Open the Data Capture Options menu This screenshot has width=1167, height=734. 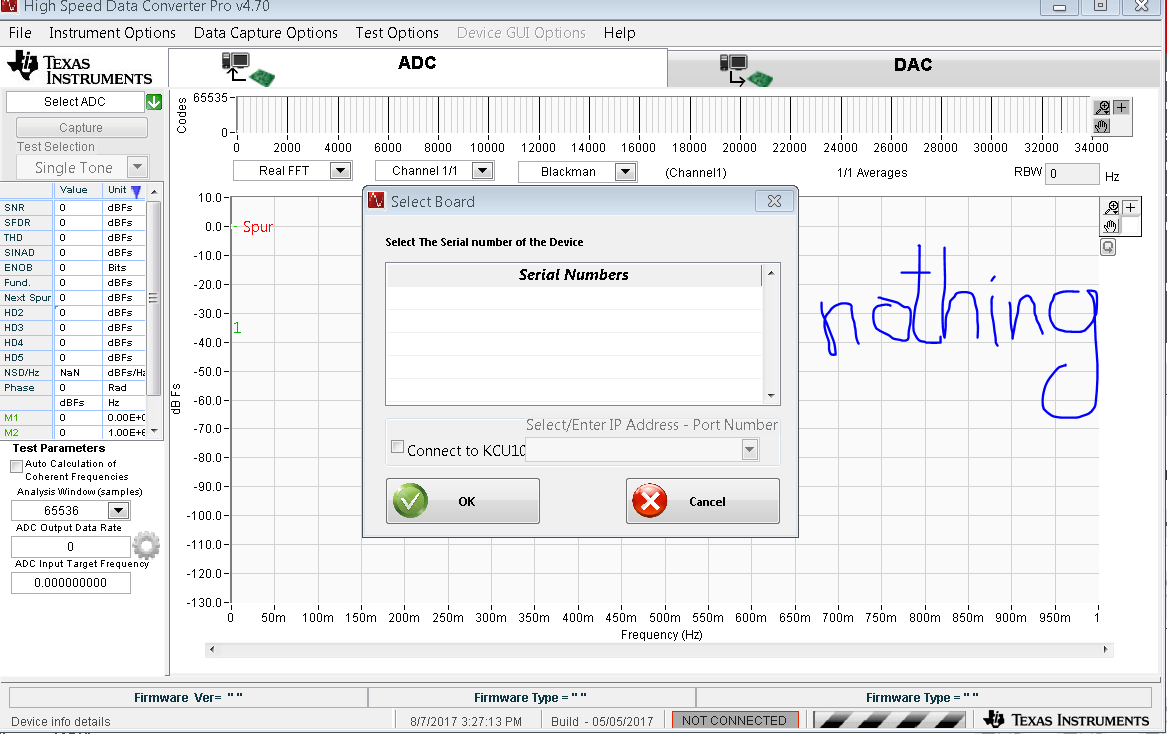click(266, 33)
